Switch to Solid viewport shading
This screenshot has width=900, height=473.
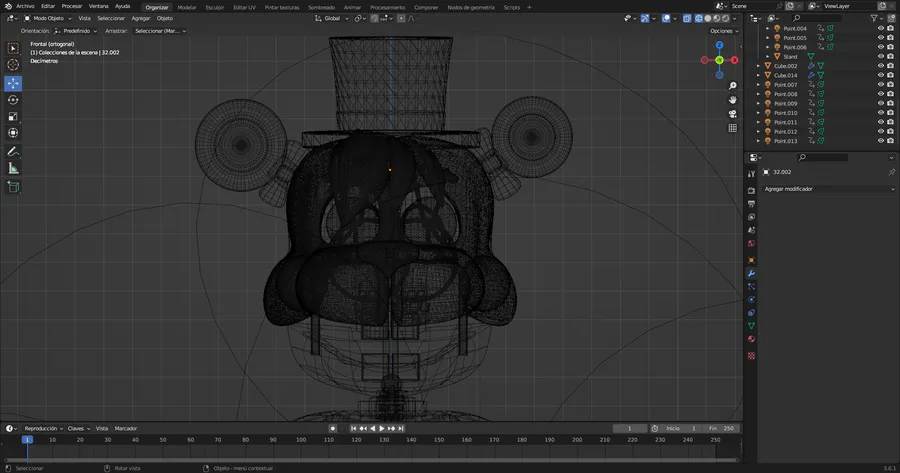708,18
